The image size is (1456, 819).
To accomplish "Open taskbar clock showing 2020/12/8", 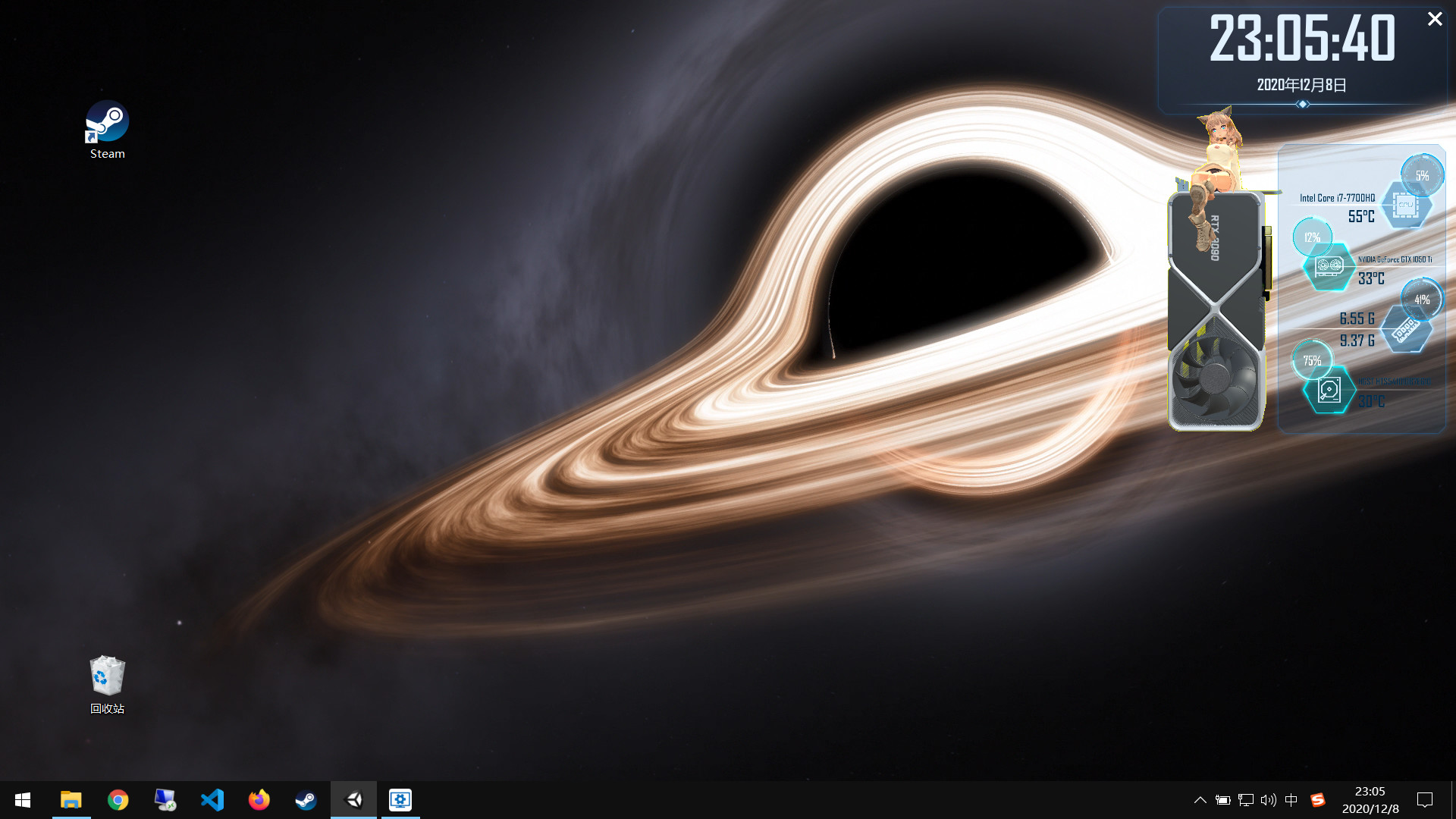I will tap(1370, 800).
